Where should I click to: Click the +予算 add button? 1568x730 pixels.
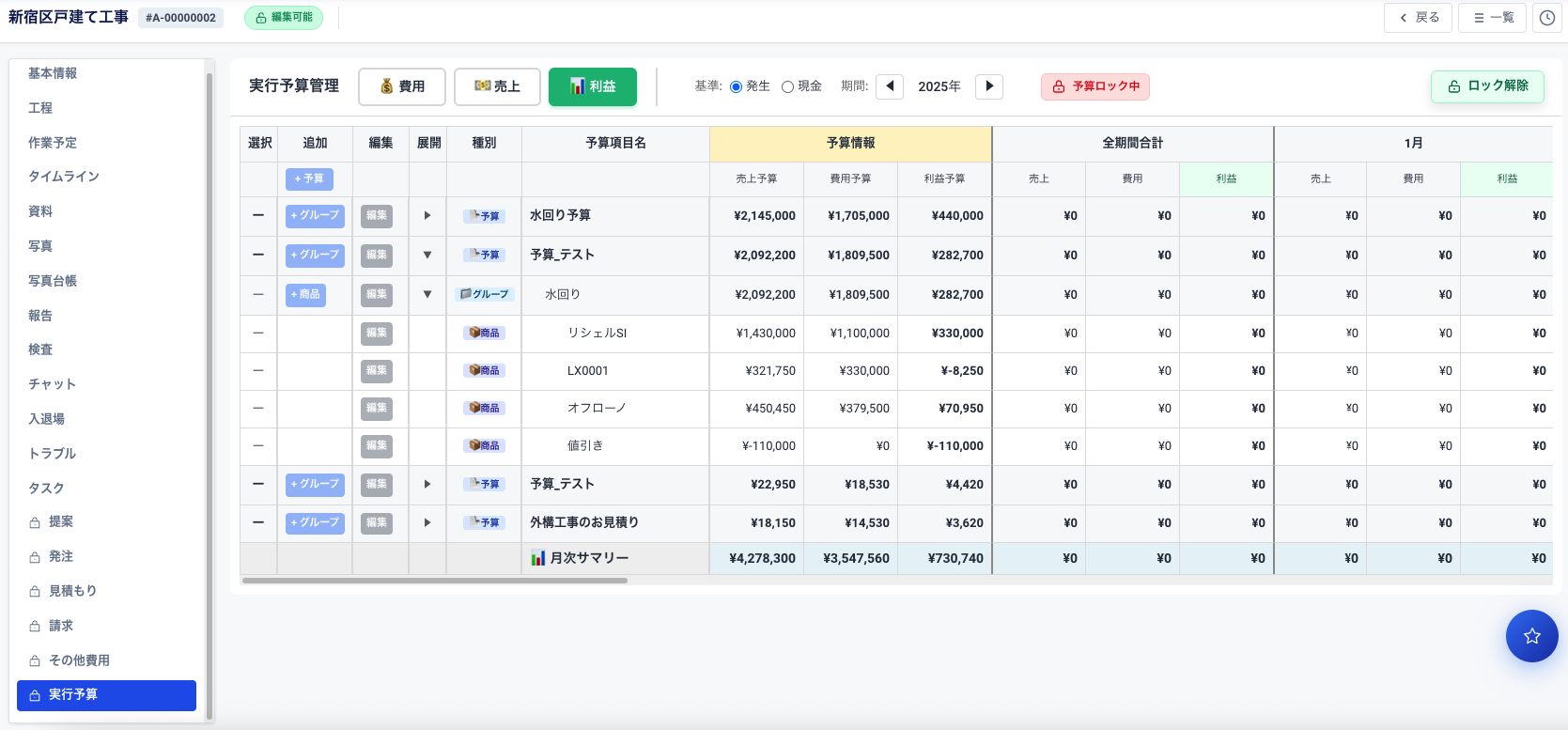coord(309,179)
